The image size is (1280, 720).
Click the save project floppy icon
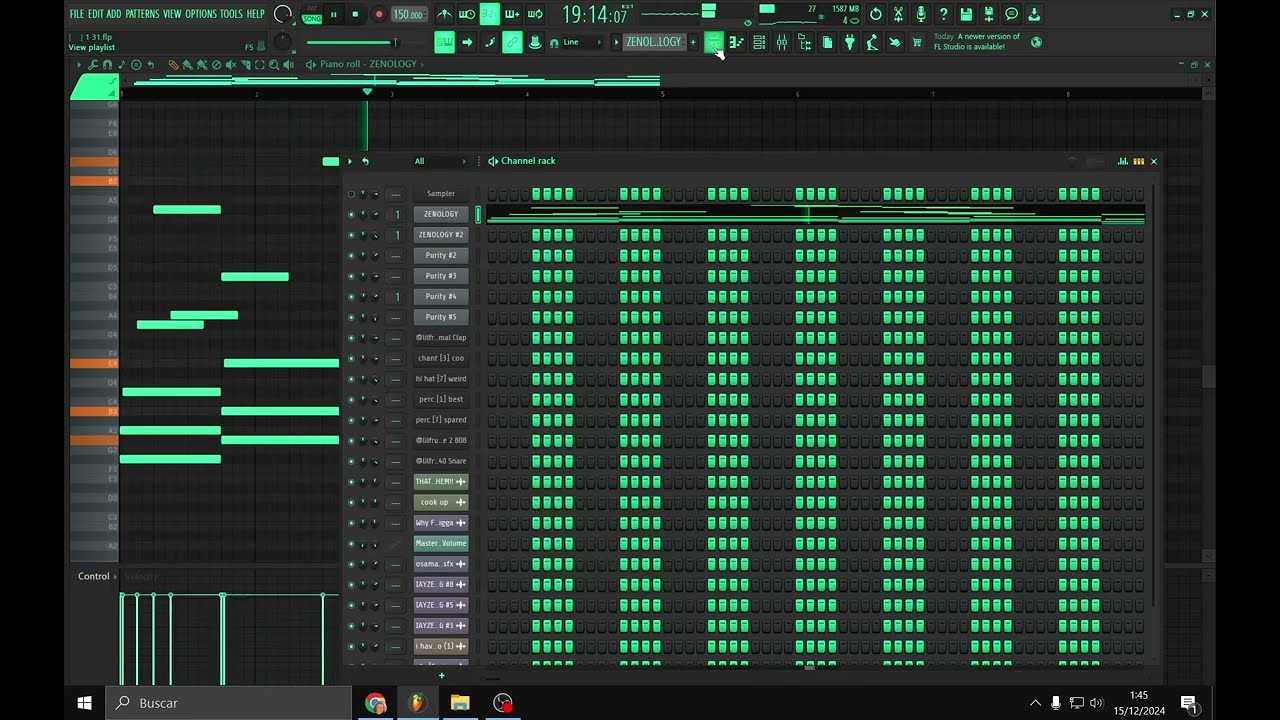966,14
